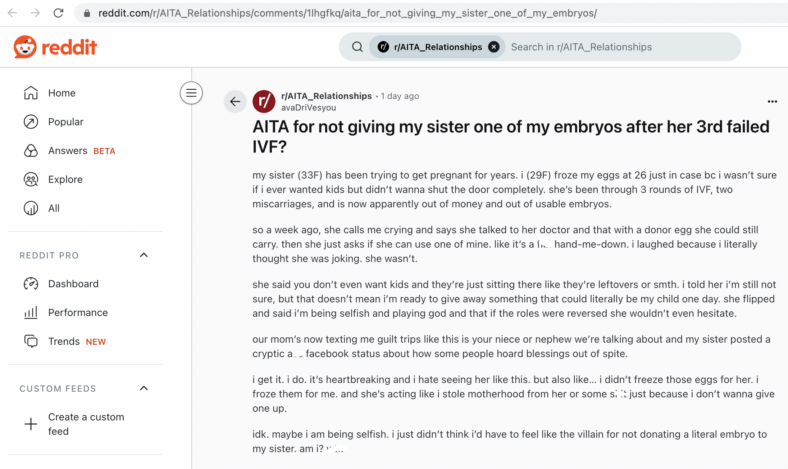This screenshot has width=788, height=469.
Task: Open the Home feed icon
Action: tap(31, 93)
